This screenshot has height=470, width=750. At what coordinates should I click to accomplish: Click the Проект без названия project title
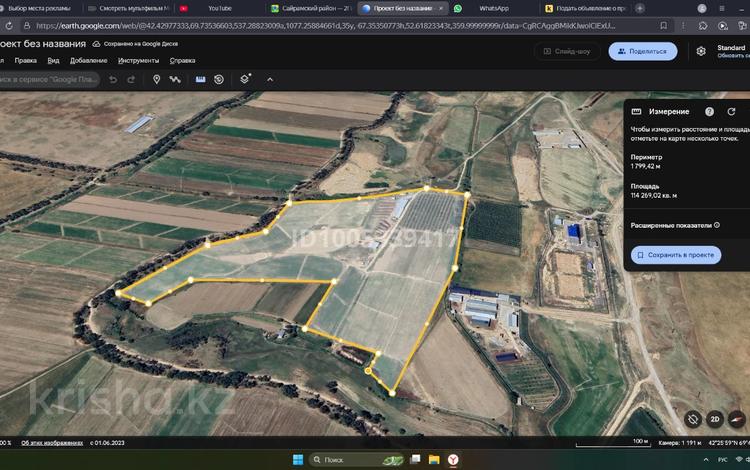click(42, 44)
